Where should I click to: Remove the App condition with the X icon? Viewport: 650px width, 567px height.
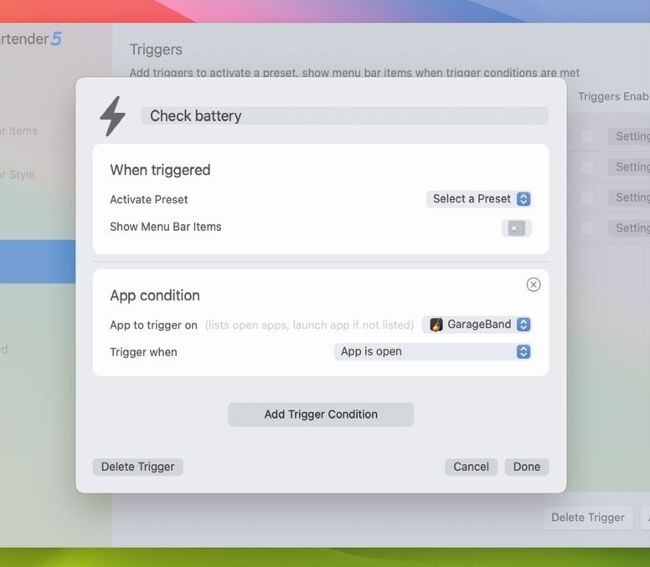click(x=533, y=285)
